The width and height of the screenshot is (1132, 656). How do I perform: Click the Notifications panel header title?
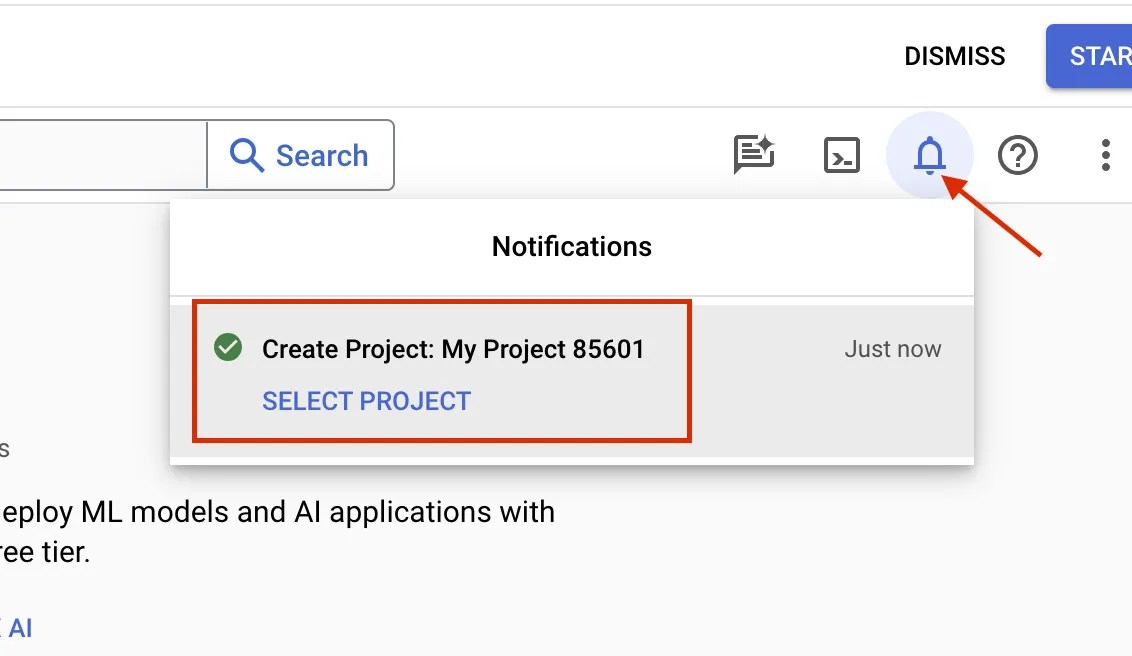571,247
